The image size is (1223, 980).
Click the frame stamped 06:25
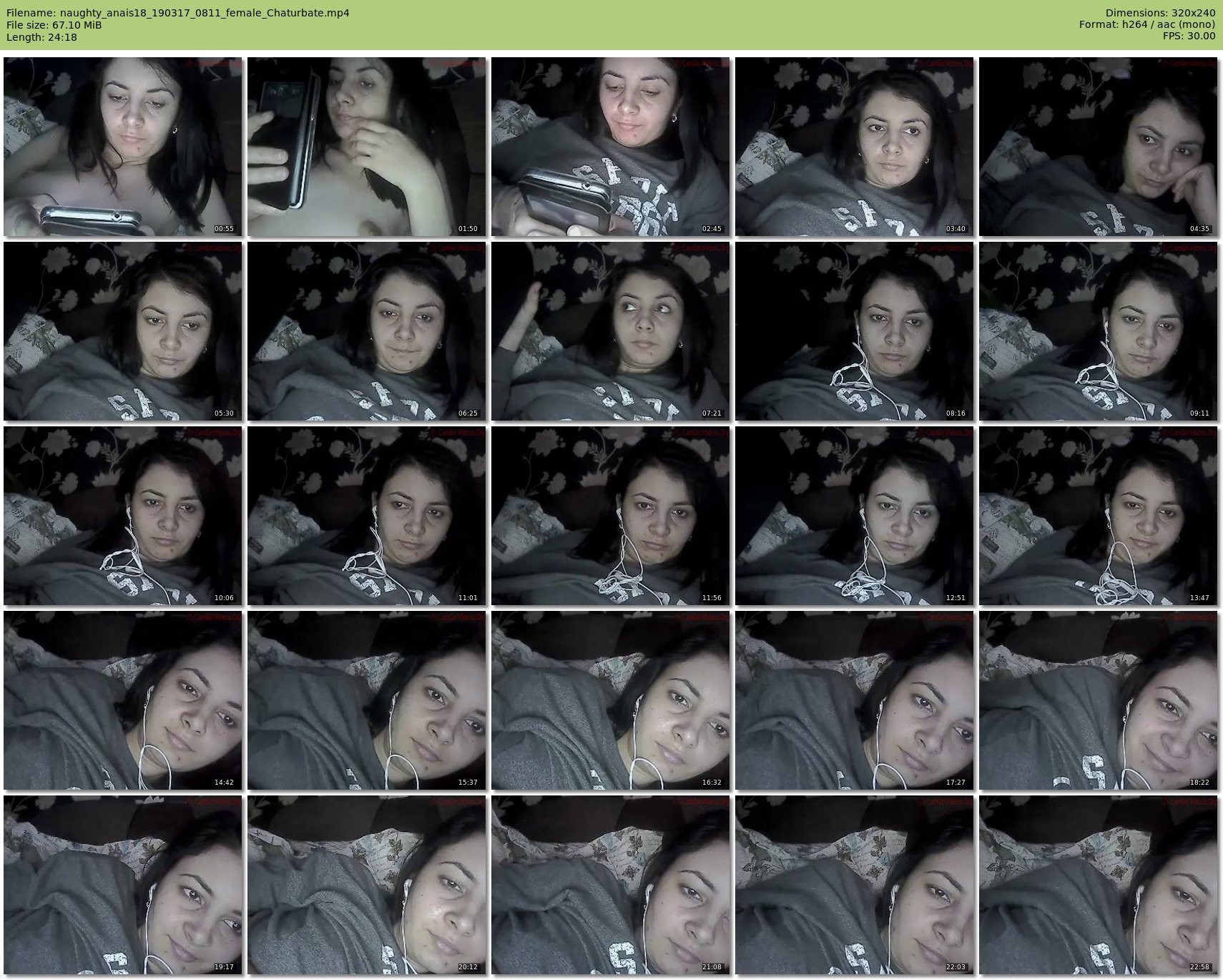pos(367,331)
